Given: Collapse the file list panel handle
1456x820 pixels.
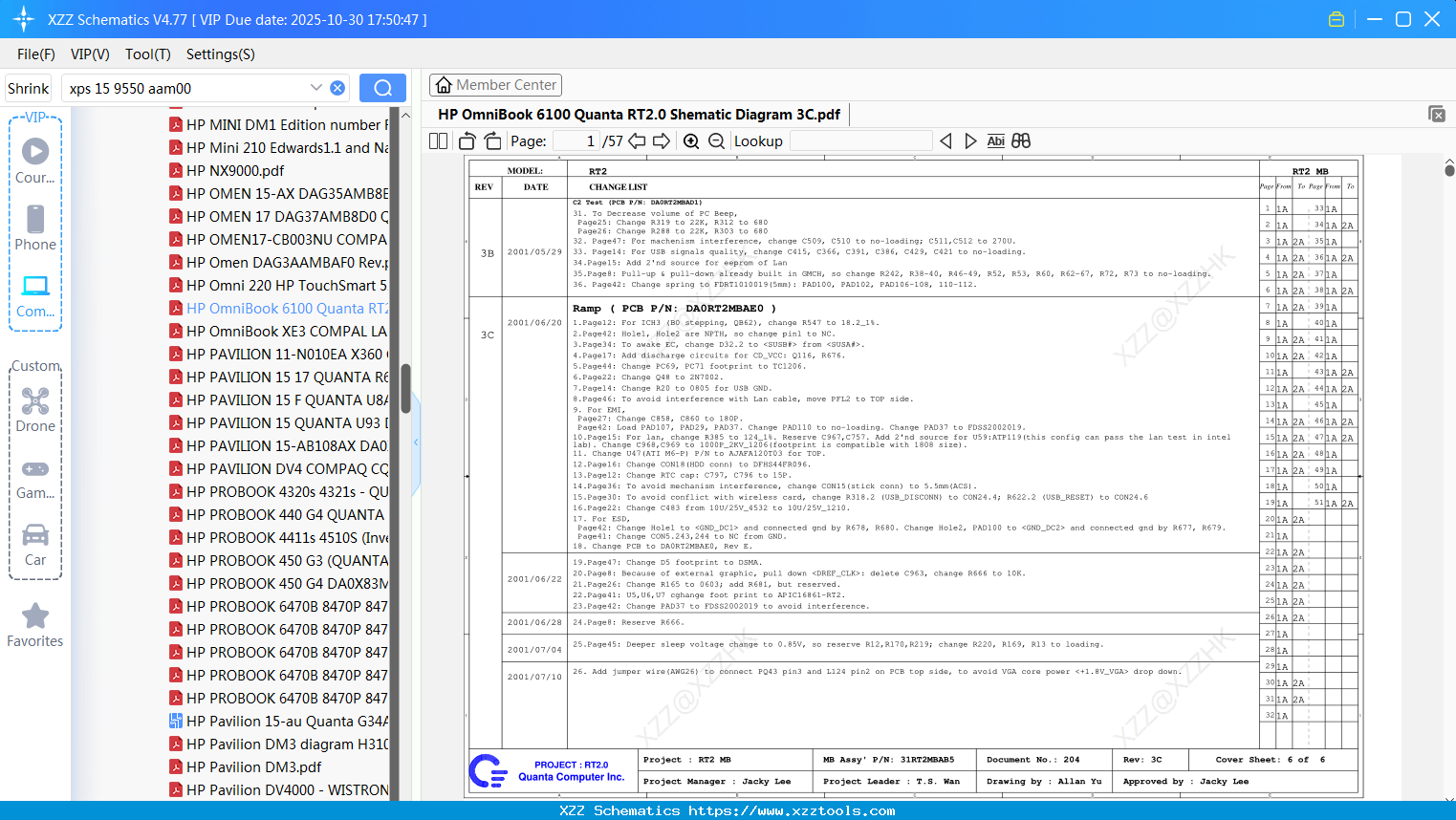Looking at the screenshot, I should pyautogui.click(x=416, y=442).
